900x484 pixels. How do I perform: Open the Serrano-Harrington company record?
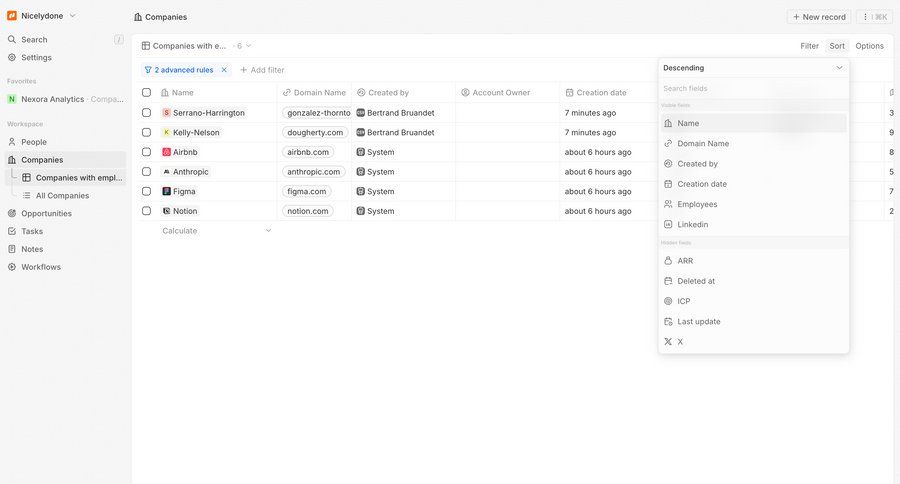[204, 113]
